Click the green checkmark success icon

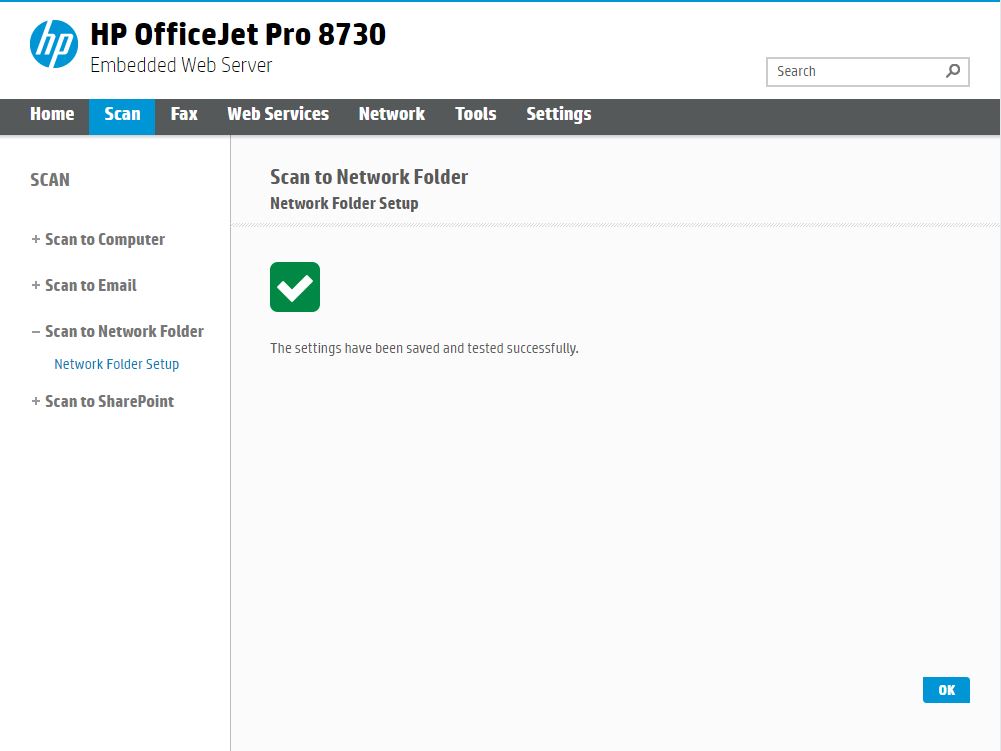click(295, 287)
